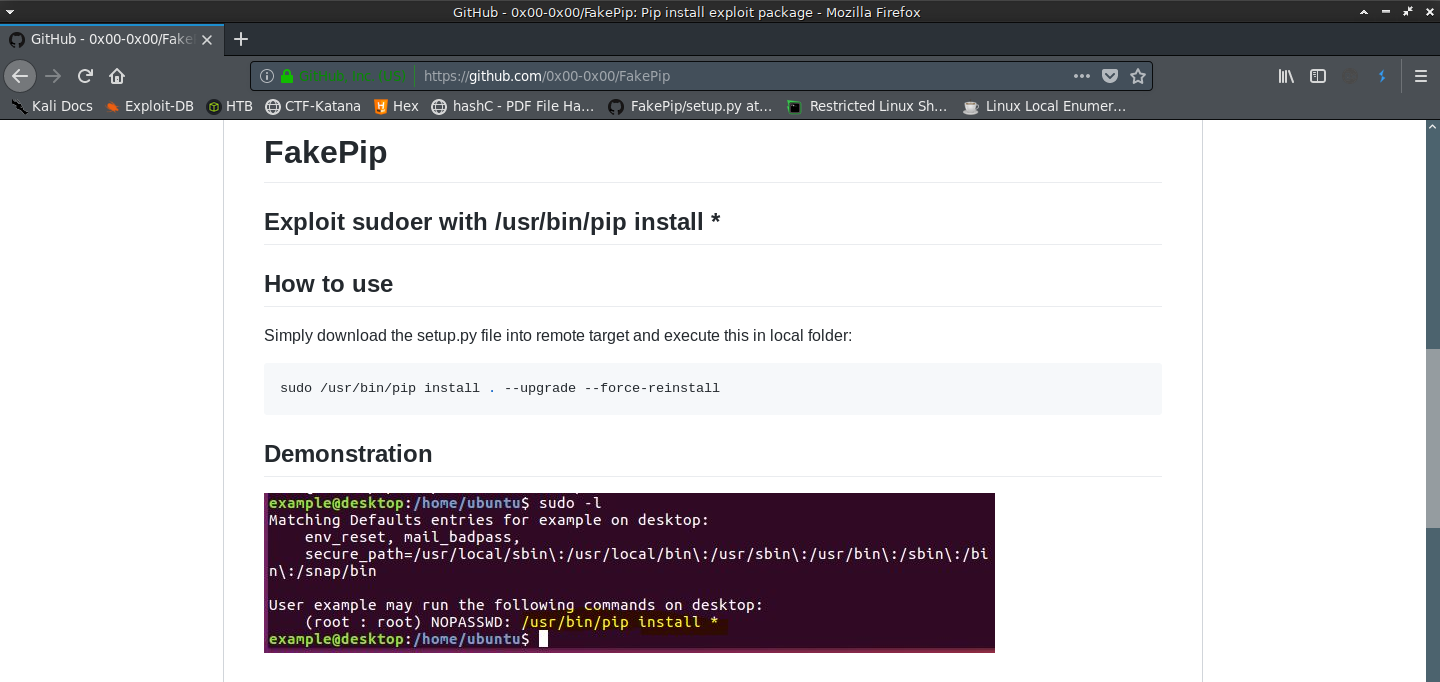The width and height of the screenshot is (1440, 682).
Task: Open the Firefox hamburger menu
Action: [1420, 76]
